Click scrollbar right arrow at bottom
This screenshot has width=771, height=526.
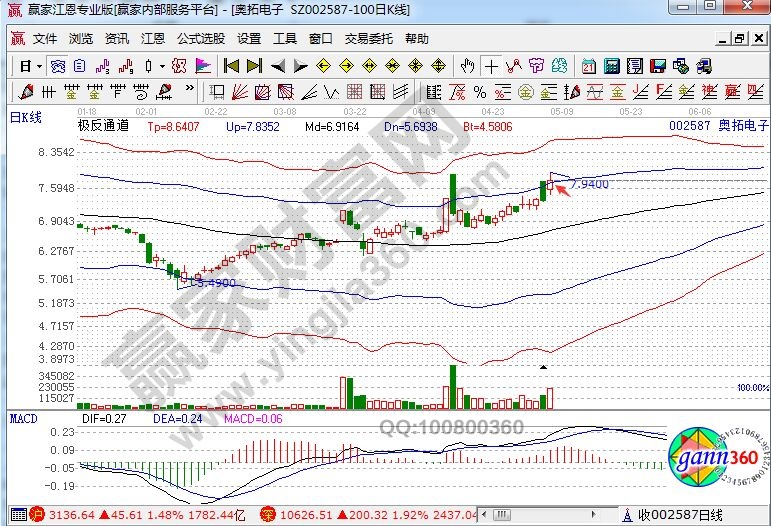pyautogui.click(x=594, y=515)
